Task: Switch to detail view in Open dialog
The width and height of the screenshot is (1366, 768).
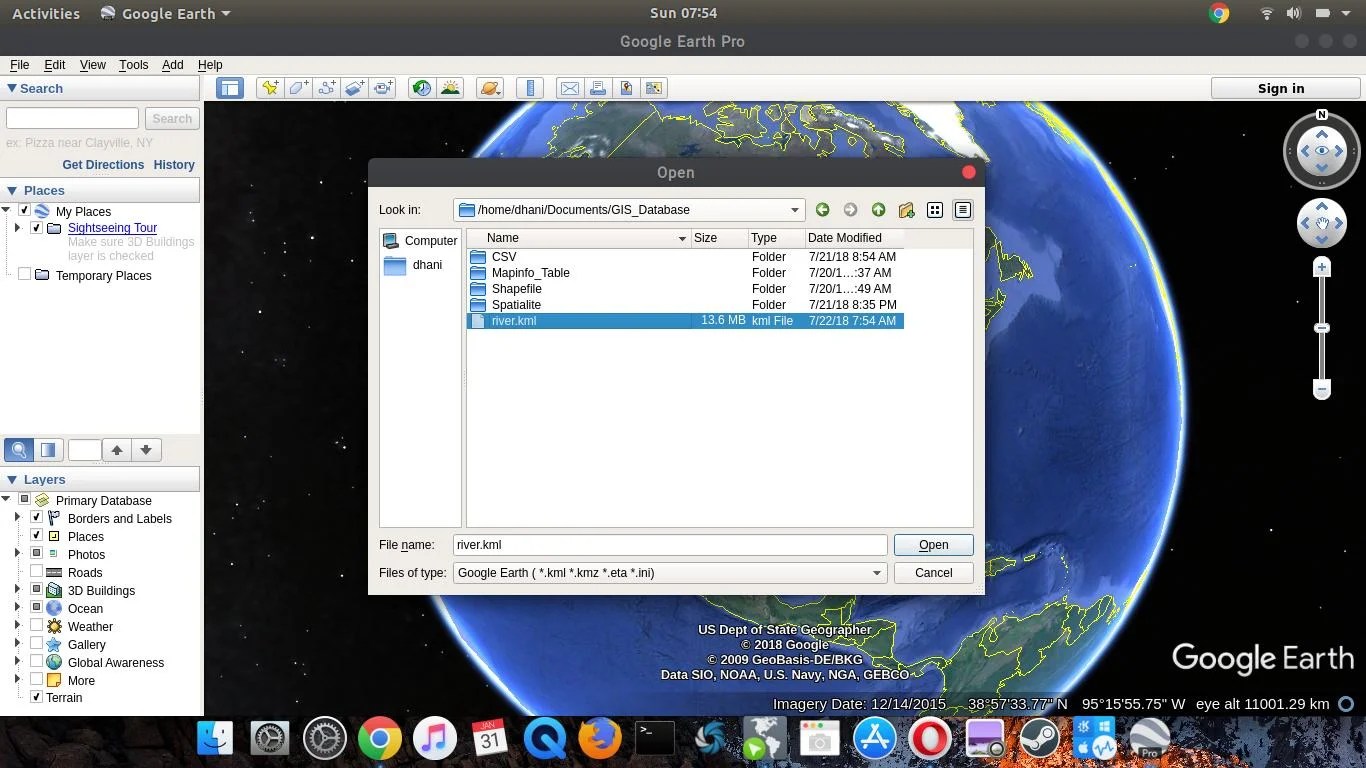Action: 962,210
